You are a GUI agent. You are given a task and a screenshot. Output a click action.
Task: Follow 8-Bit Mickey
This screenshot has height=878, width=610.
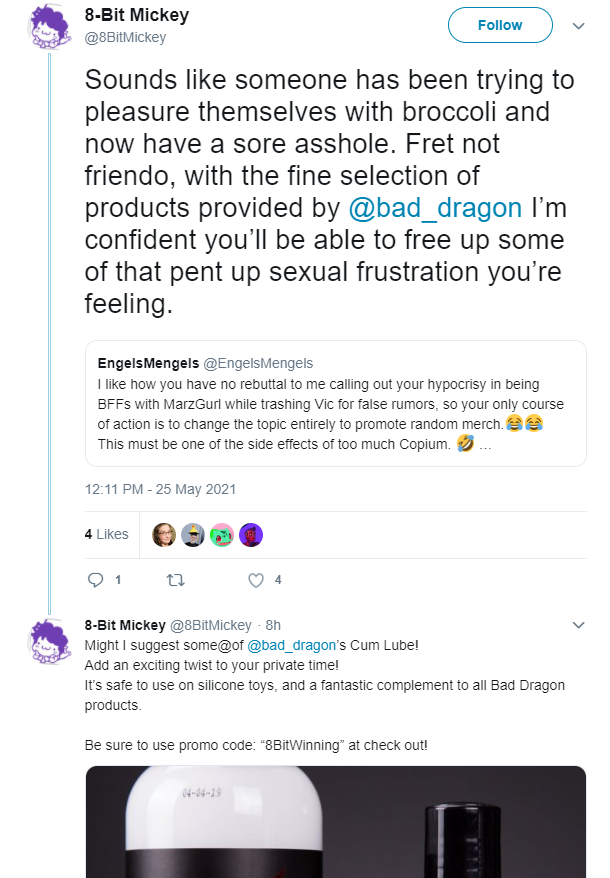click(500, 25)
